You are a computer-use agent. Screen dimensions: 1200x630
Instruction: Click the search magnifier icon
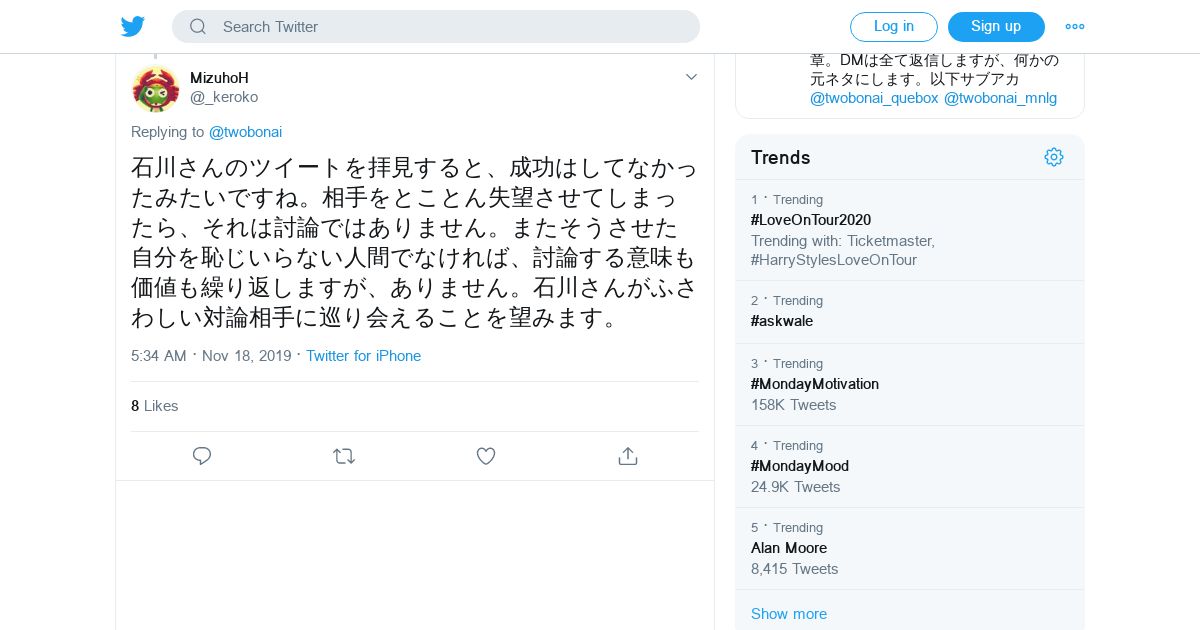[198, 27]
